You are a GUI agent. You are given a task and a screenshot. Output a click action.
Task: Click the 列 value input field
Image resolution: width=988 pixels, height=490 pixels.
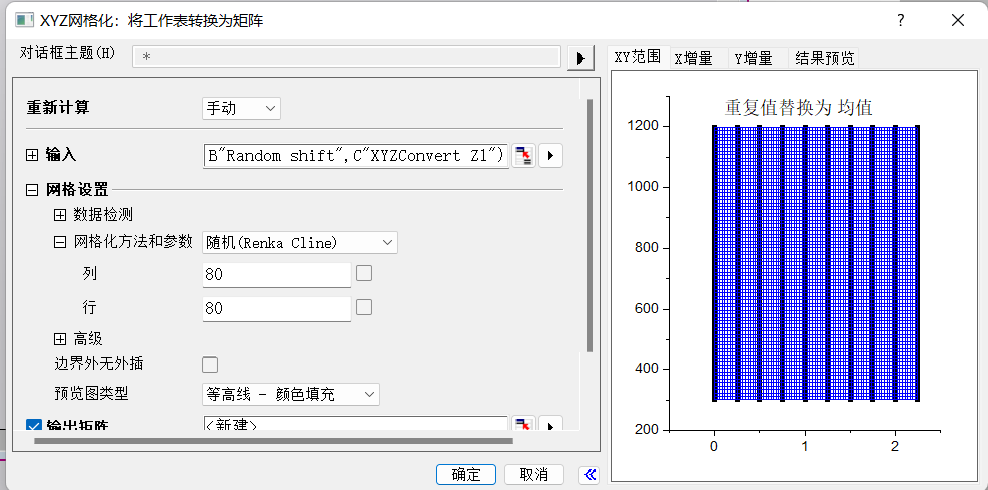pyautogui.click(x=276, y=274)
